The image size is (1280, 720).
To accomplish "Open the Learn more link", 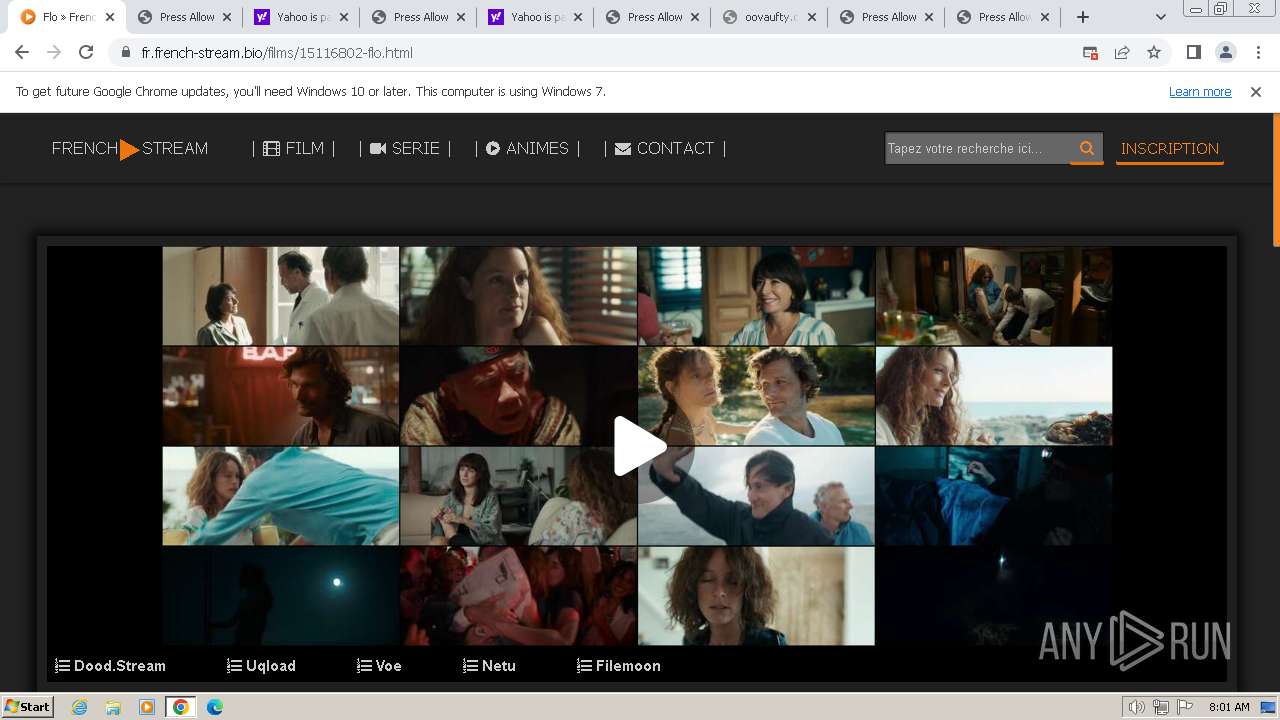I will [x=1200, y=91].
